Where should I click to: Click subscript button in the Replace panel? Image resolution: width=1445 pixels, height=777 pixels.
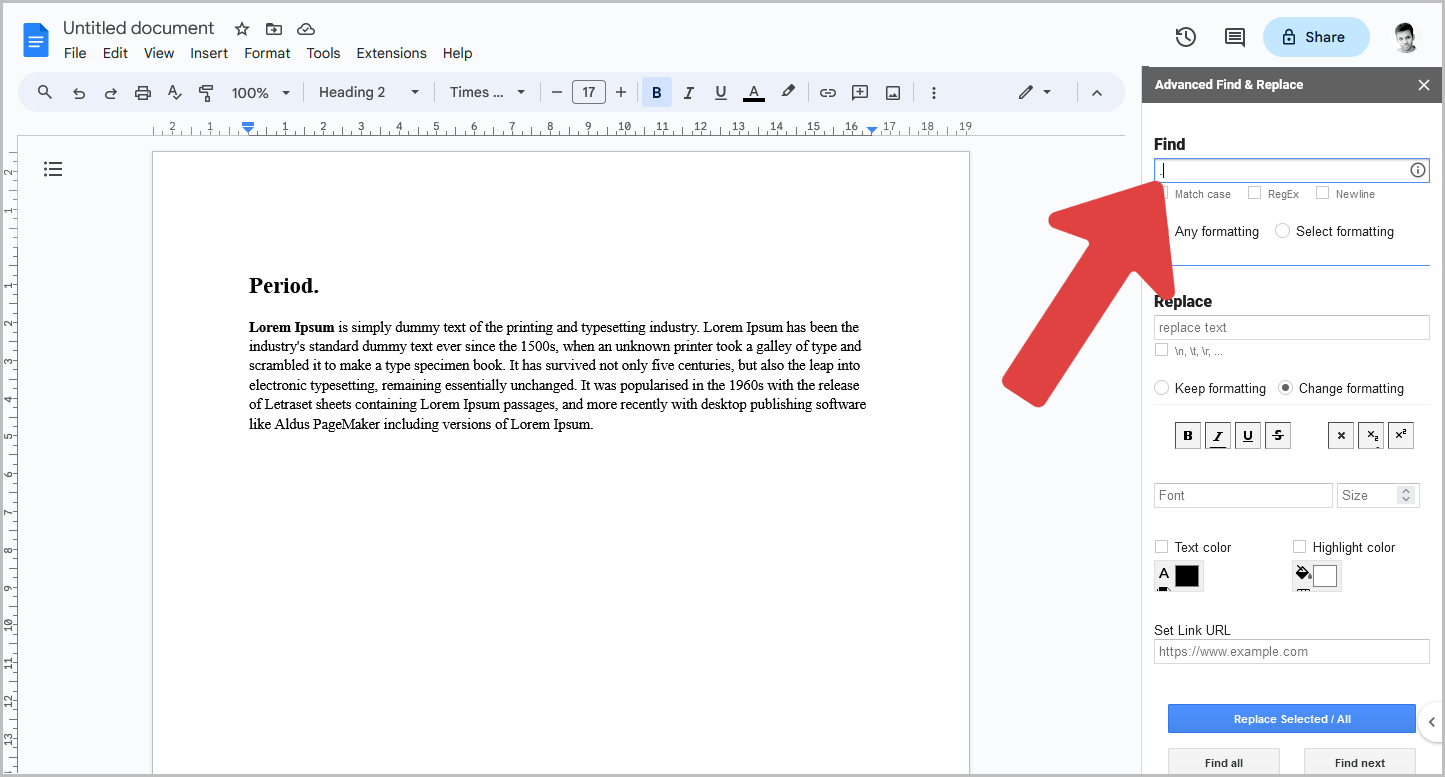pos(1371,435)
